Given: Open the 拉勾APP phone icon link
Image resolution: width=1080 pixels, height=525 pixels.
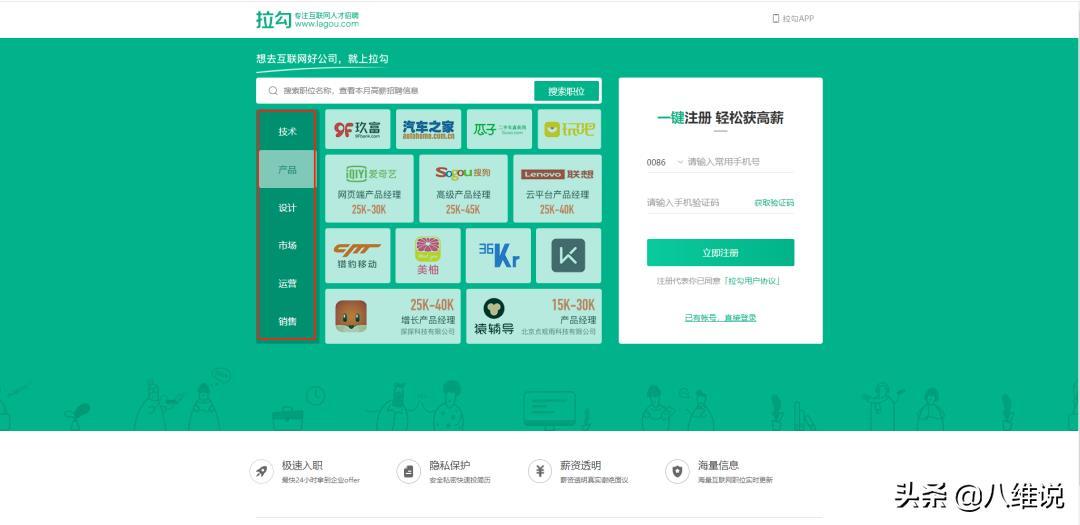Looking at the screenshot, I should pos(775,18).
